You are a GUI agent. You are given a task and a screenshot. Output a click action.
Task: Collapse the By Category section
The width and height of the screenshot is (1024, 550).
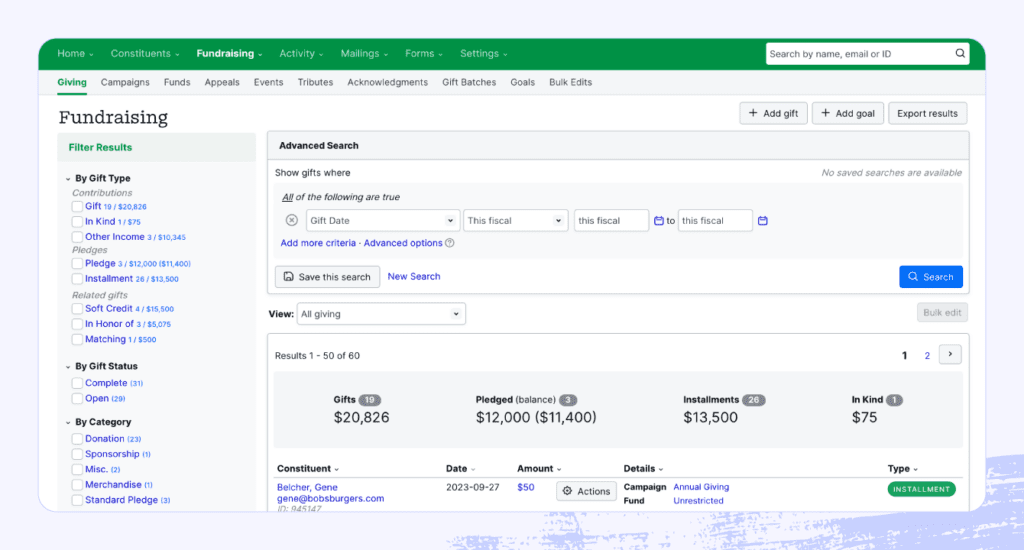(68, 422)
